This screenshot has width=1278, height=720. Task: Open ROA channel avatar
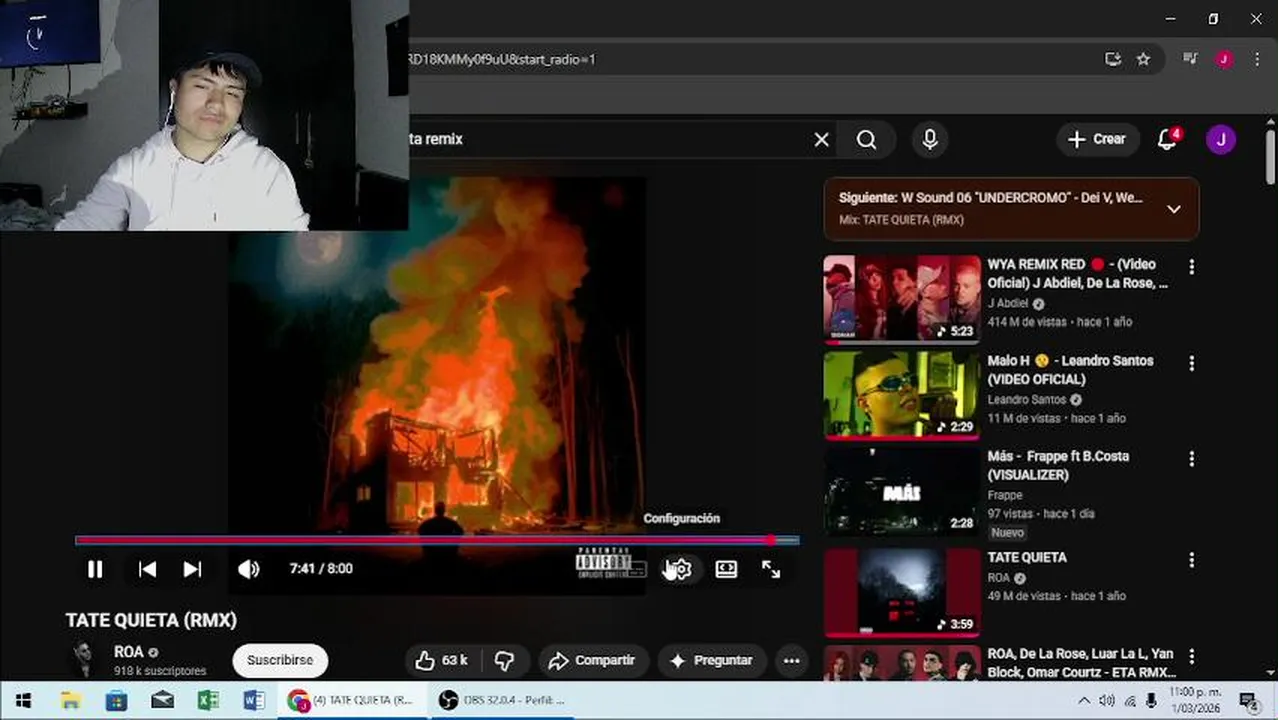[84, 659]
